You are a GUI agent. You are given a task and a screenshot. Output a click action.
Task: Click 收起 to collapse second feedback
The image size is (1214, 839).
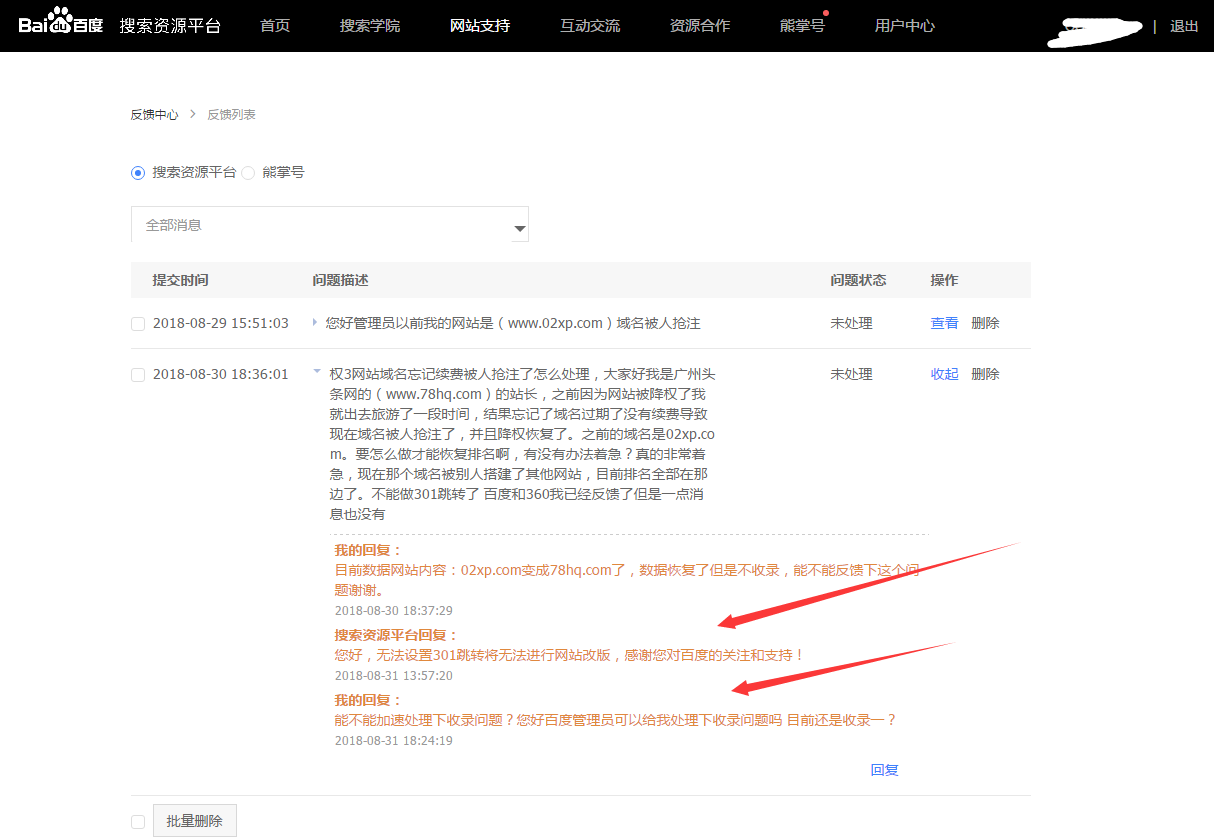point(944,374)
